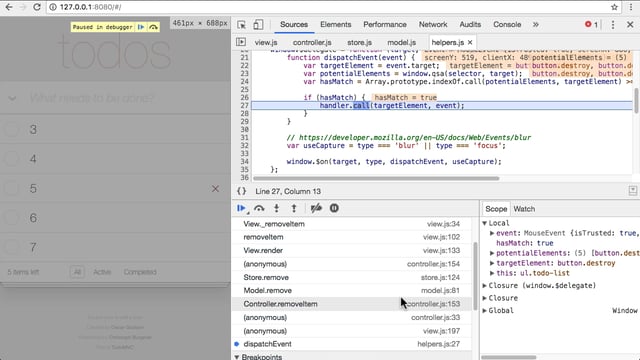The height and width of the screenshot is (360, 640).
Task: Select the Completed filter link
Action: pyautogui.click(x=140, y=272)
